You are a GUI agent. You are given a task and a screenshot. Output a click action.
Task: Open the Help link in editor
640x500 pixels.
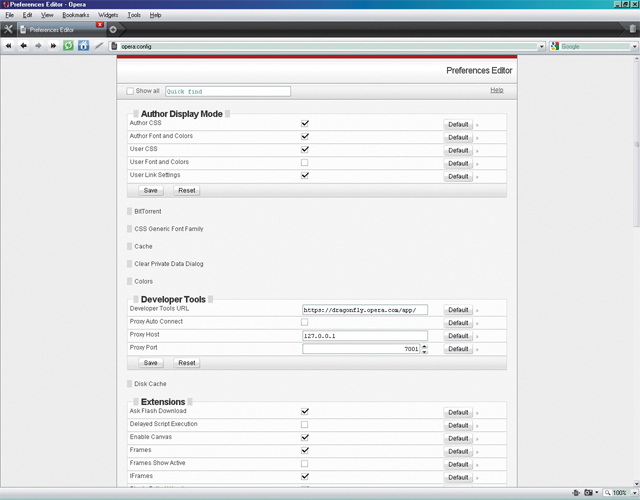click(x=497, y=90)
